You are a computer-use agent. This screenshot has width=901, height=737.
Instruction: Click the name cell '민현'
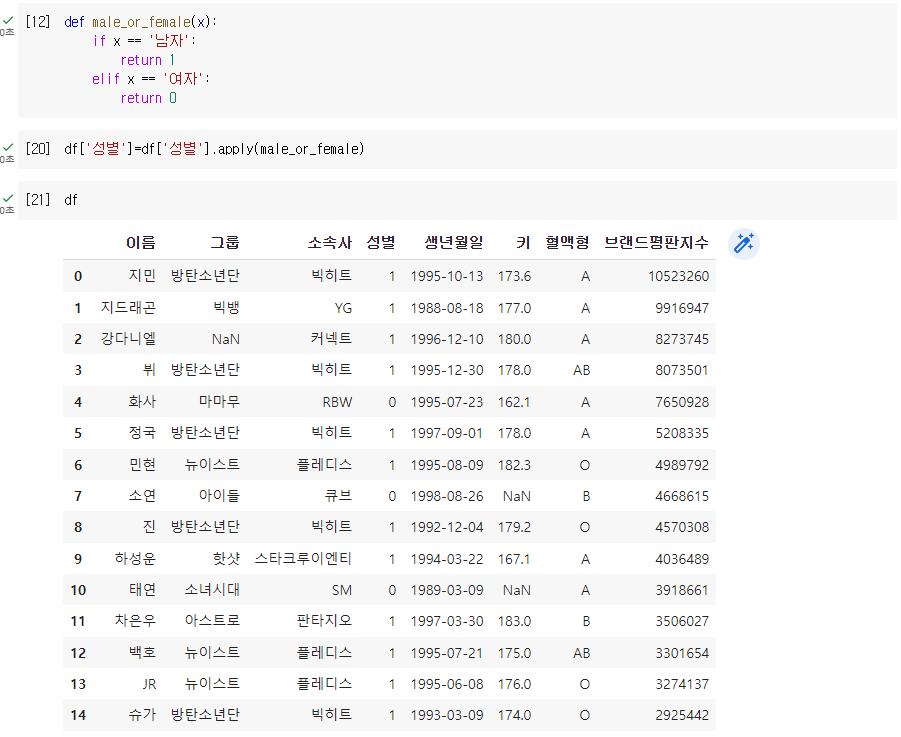pos(142,464)
